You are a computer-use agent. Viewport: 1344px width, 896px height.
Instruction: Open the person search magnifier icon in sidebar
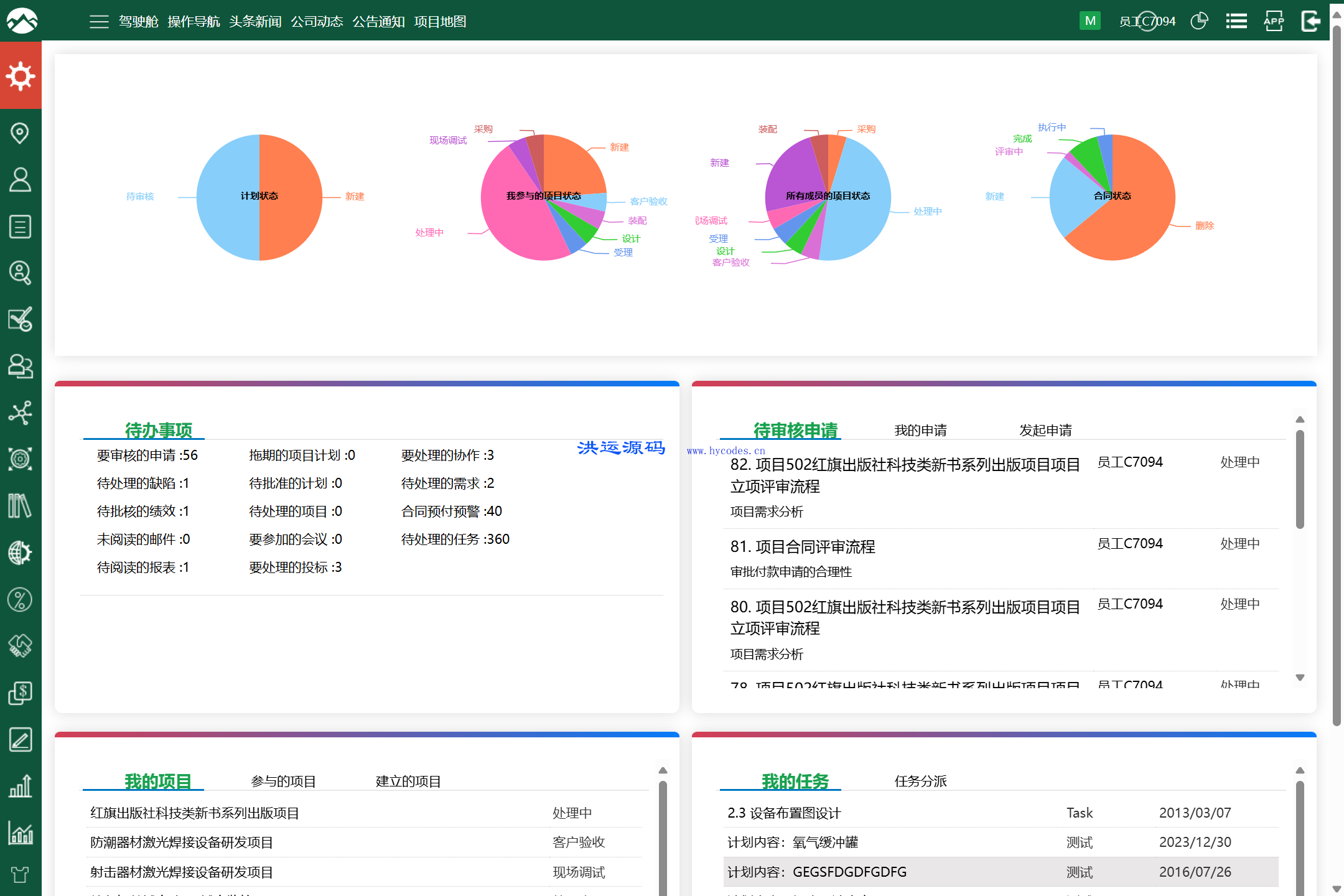[x=21, y=273]
